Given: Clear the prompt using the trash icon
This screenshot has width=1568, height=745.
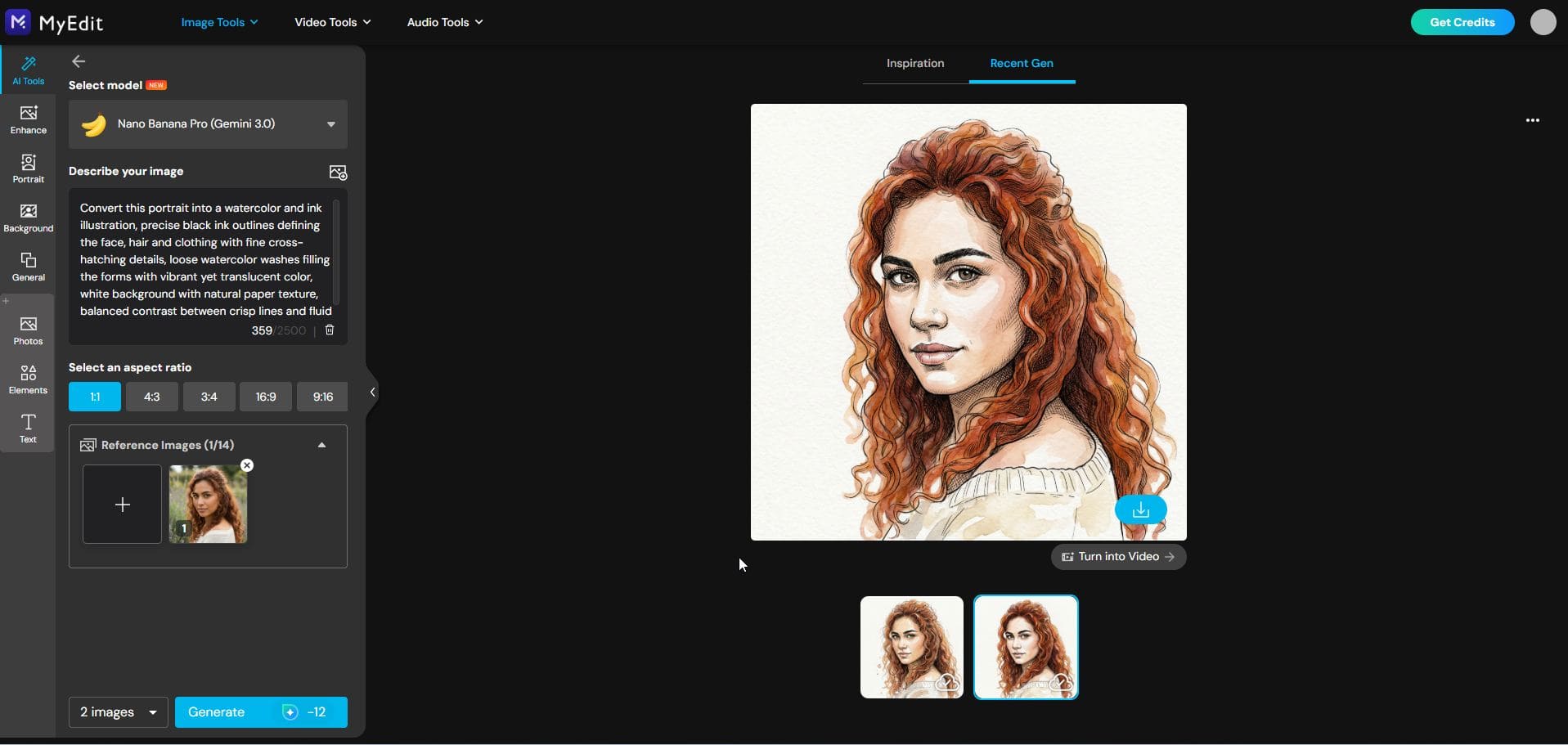Looking at the screenshot, I should [x=329, y=330].
